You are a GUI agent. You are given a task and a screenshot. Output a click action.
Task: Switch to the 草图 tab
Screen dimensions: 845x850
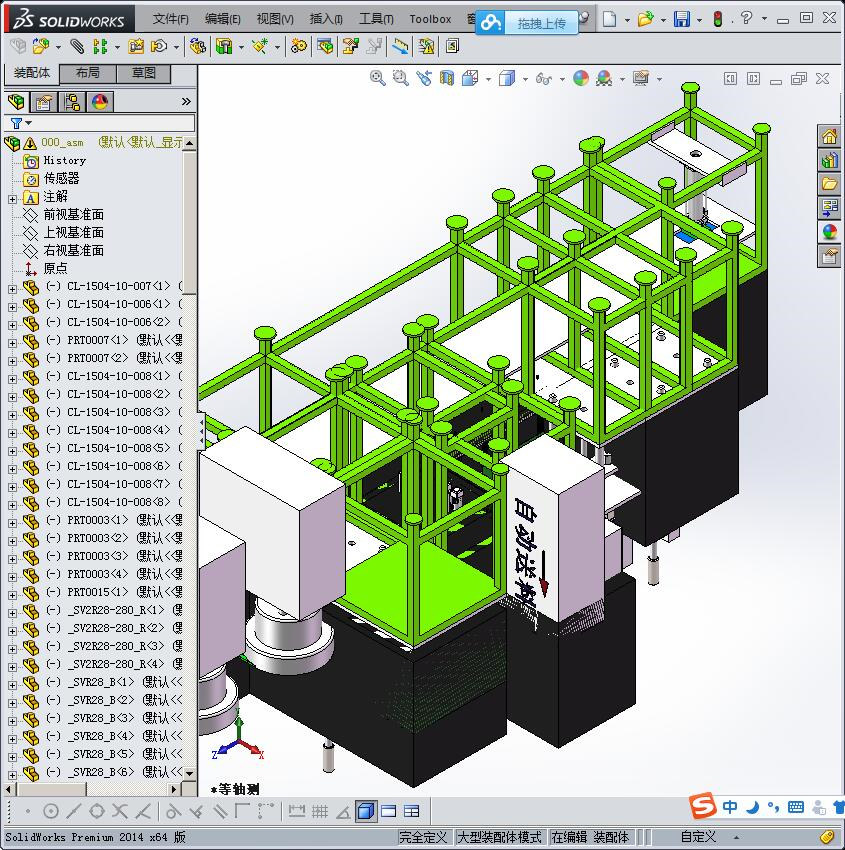click(143, 73)
